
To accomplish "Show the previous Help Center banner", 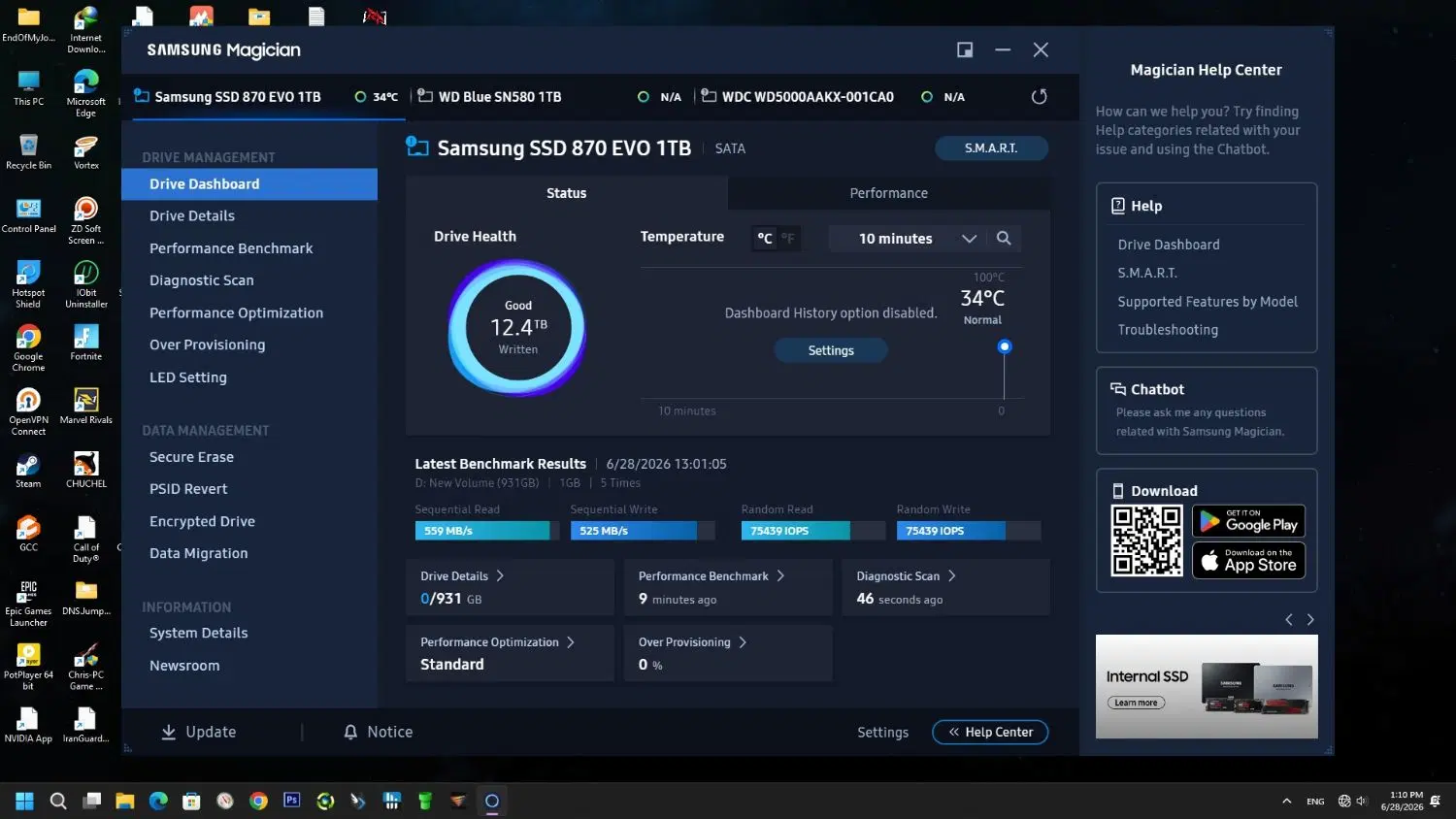I will (x=1289, y=619).
